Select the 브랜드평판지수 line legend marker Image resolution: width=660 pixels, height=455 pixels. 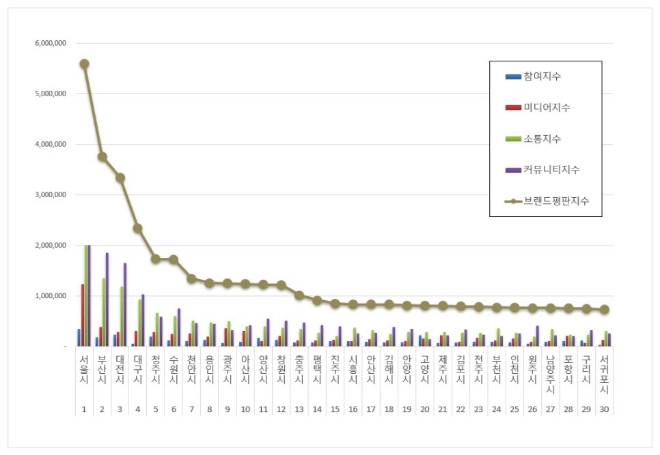[512, 201]
